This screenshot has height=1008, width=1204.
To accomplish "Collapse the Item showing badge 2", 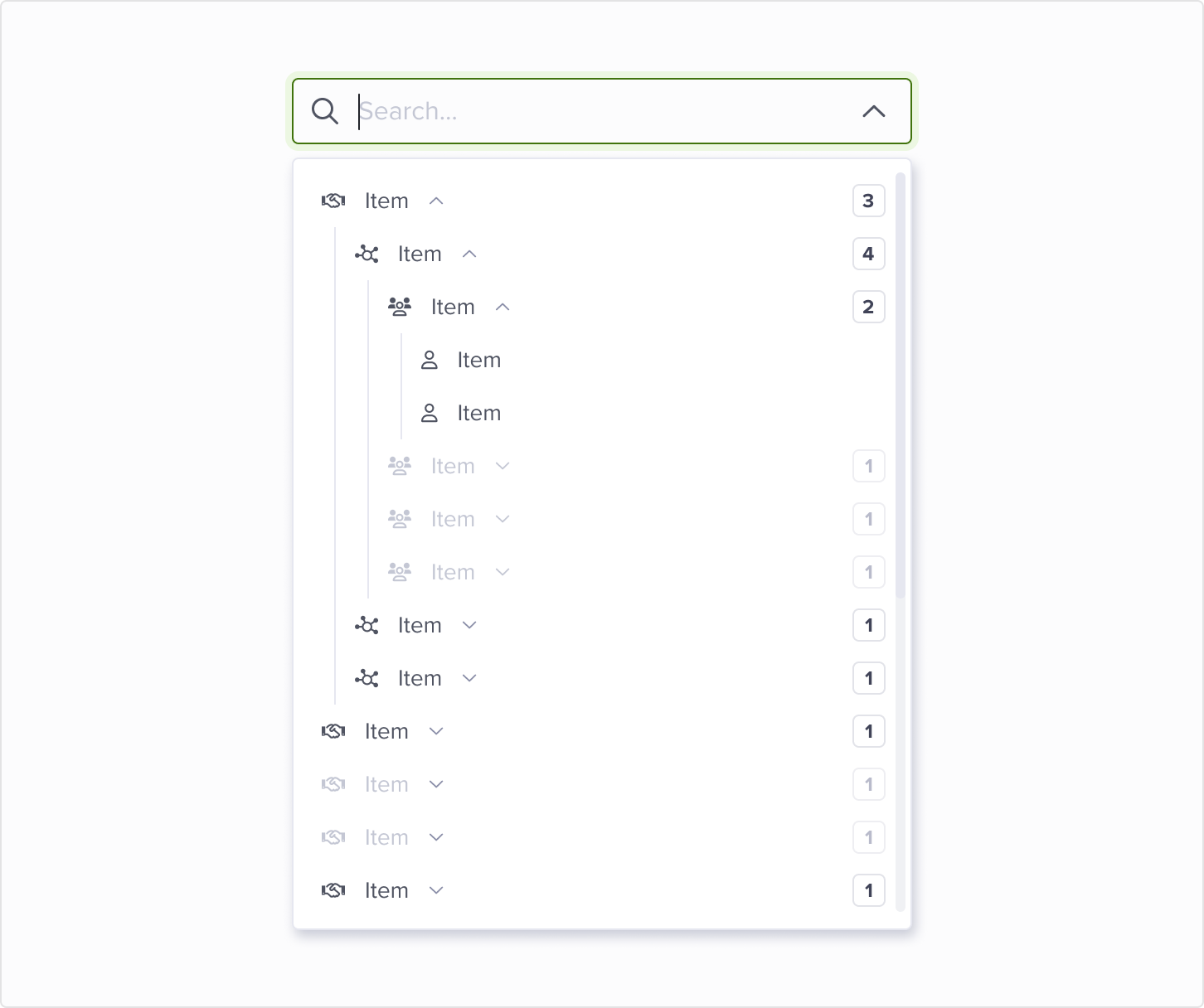I will click(502, 307).
